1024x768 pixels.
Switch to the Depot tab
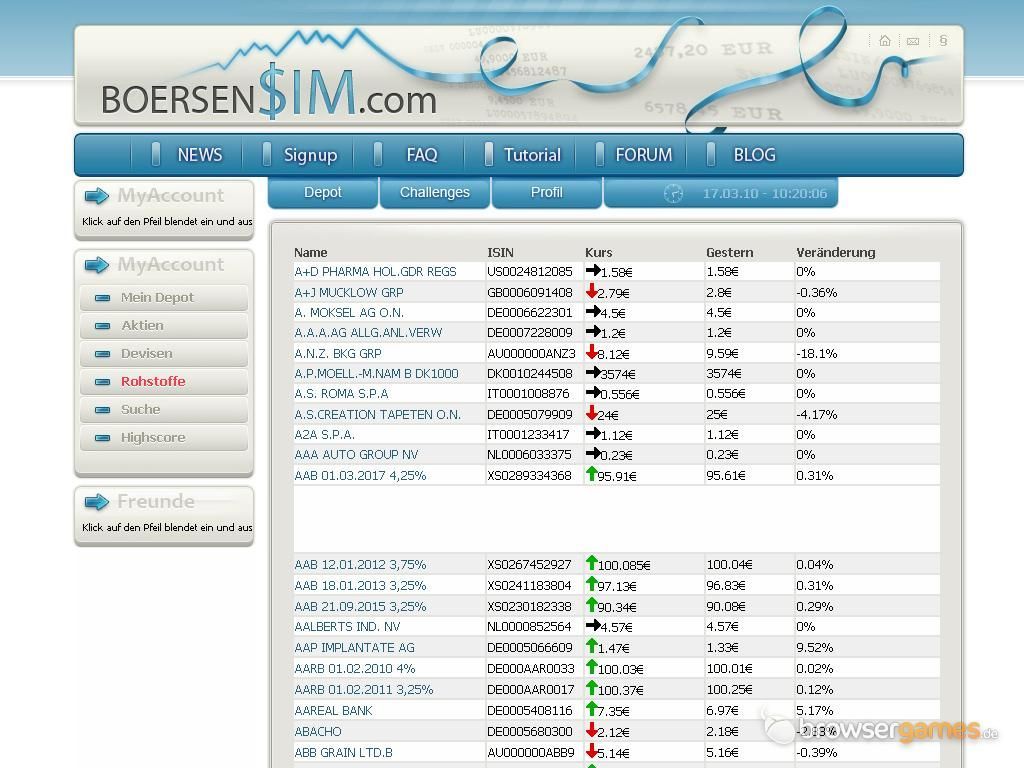[x=323, y=193]
